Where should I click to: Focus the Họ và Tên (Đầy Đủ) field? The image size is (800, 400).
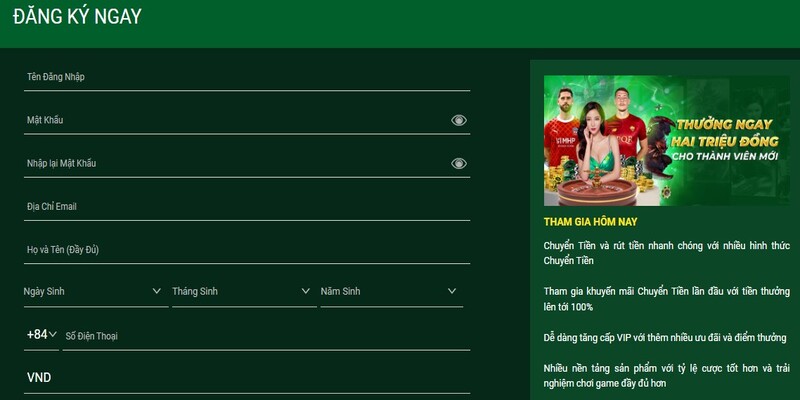point(240,249)
